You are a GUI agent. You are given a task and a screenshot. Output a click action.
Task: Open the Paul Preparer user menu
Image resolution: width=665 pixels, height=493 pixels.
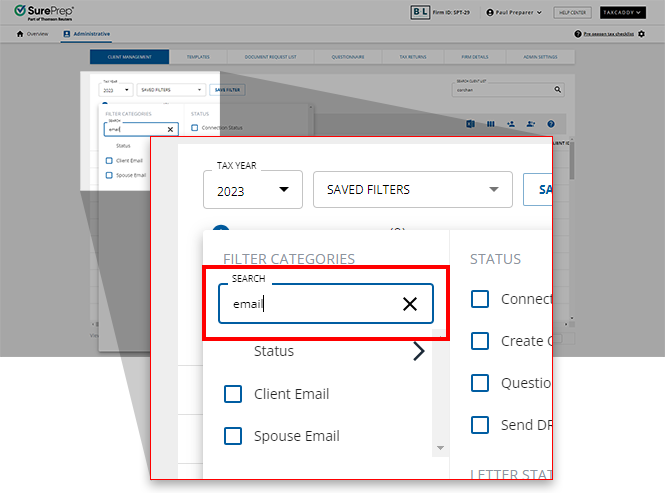(x=514, y=12)
